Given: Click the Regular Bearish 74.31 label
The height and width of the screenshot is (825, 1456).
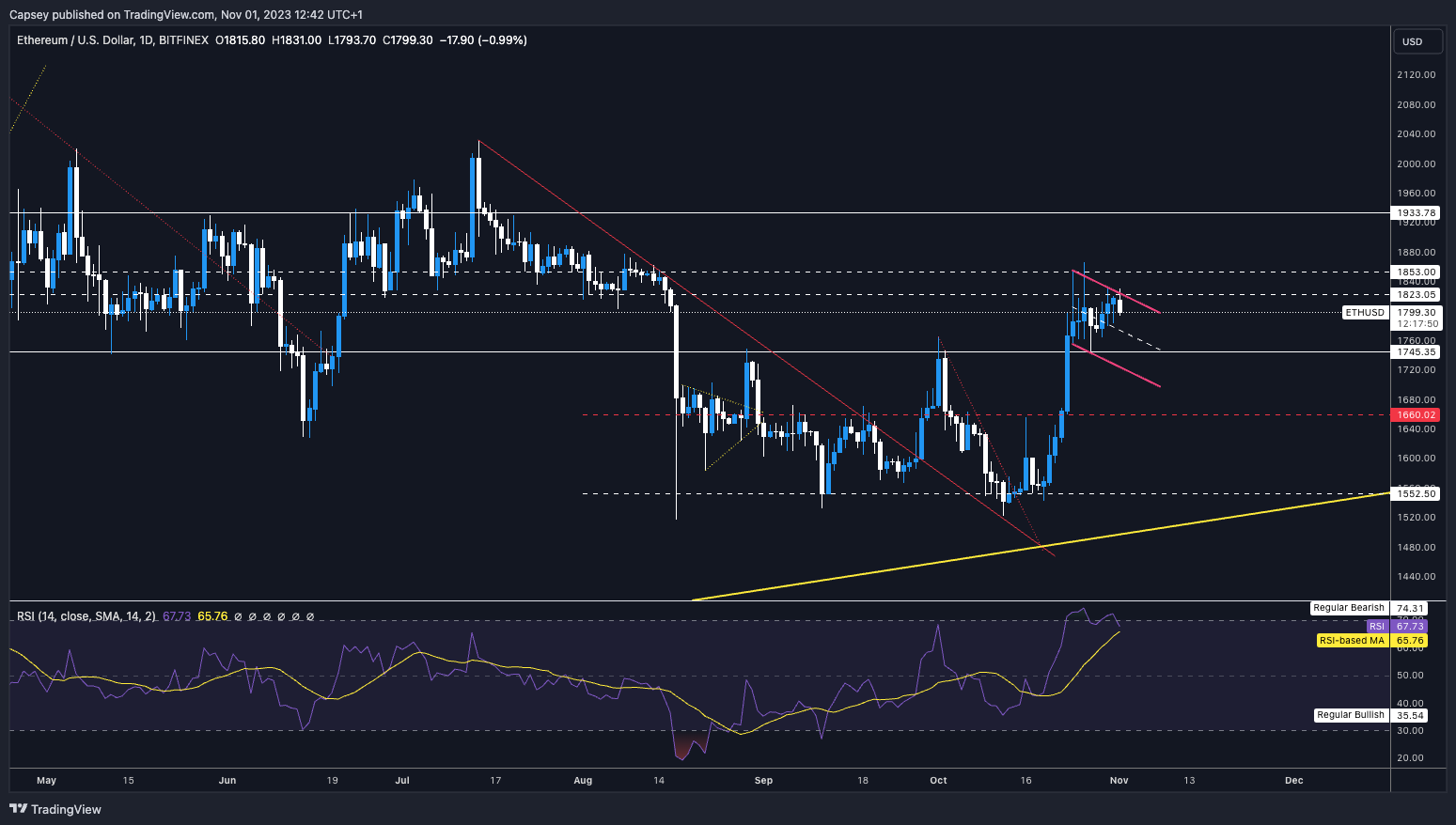Looking at the screenshot, I should tap(1348, 607).
